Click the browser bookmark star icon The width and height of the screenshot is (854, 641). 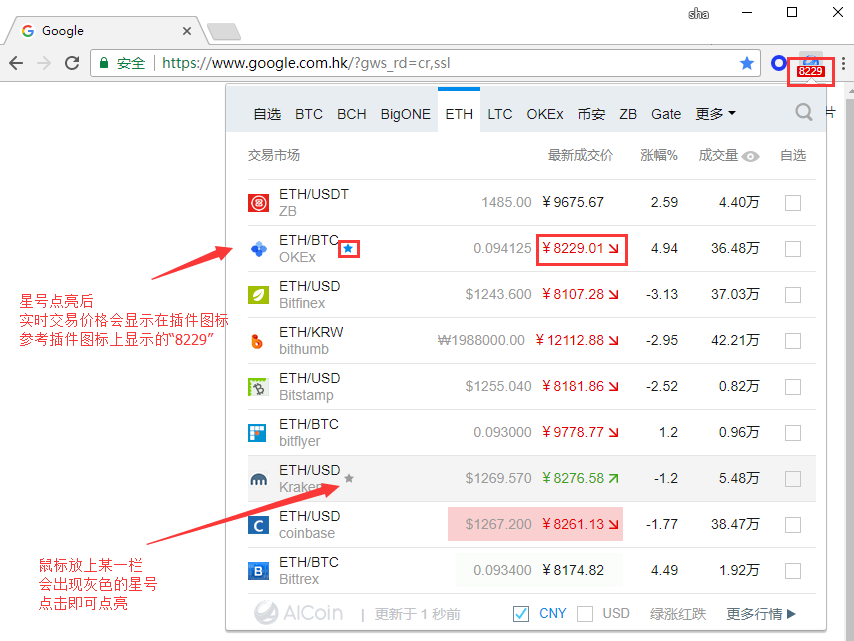pyautogui.click(x=747, y=63)
